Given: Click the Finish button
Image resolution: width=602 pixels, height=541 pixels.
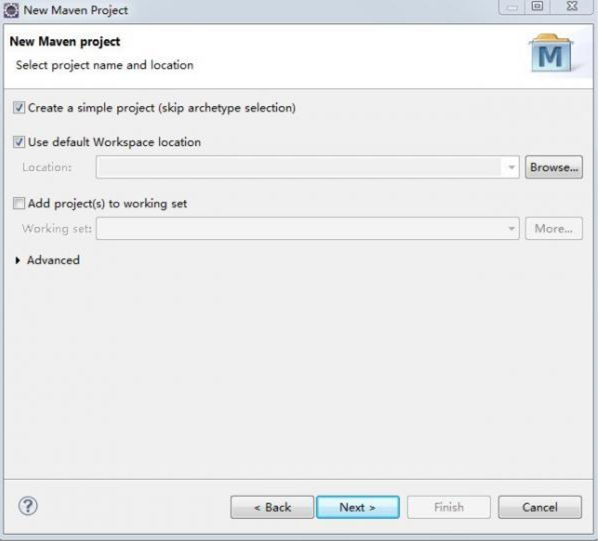Looking at the screenshot, I should click(x=449, y=507).
